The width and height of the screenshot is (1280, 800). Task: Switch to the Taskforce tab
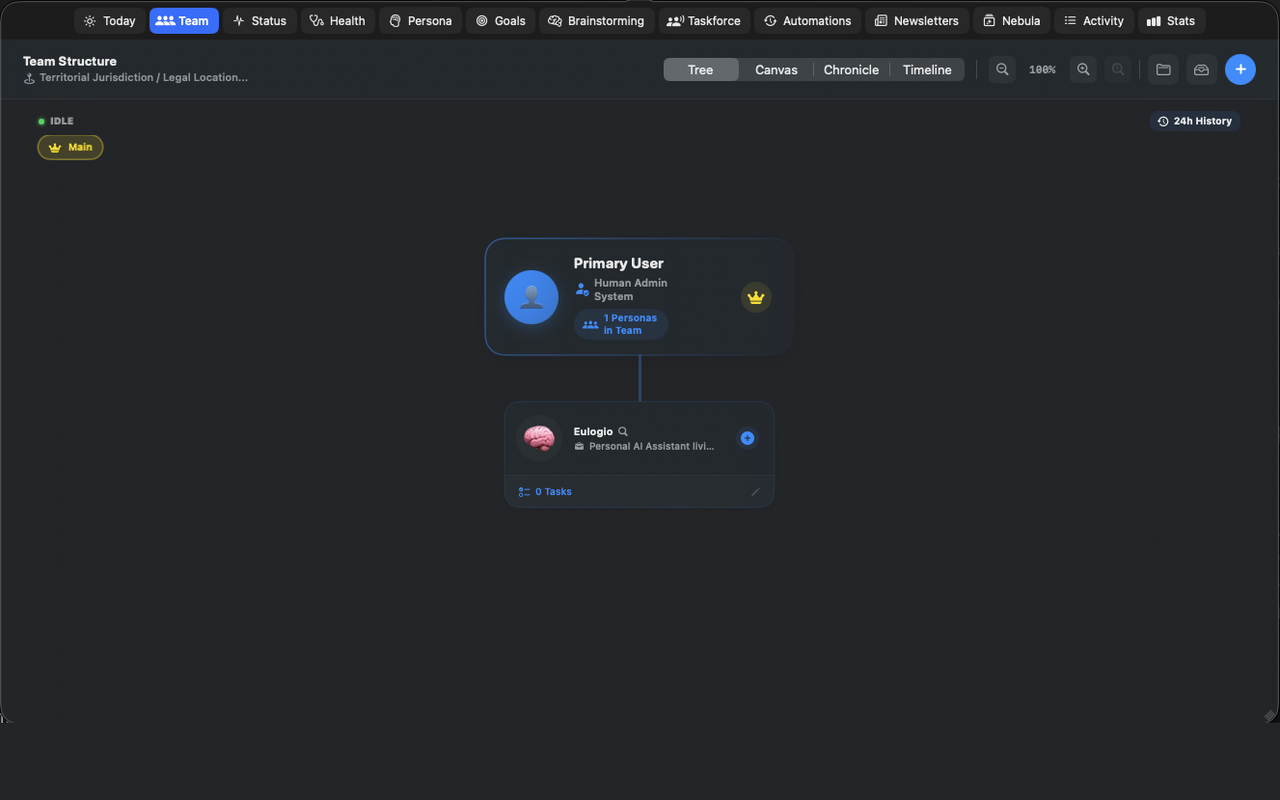point(704,21)
